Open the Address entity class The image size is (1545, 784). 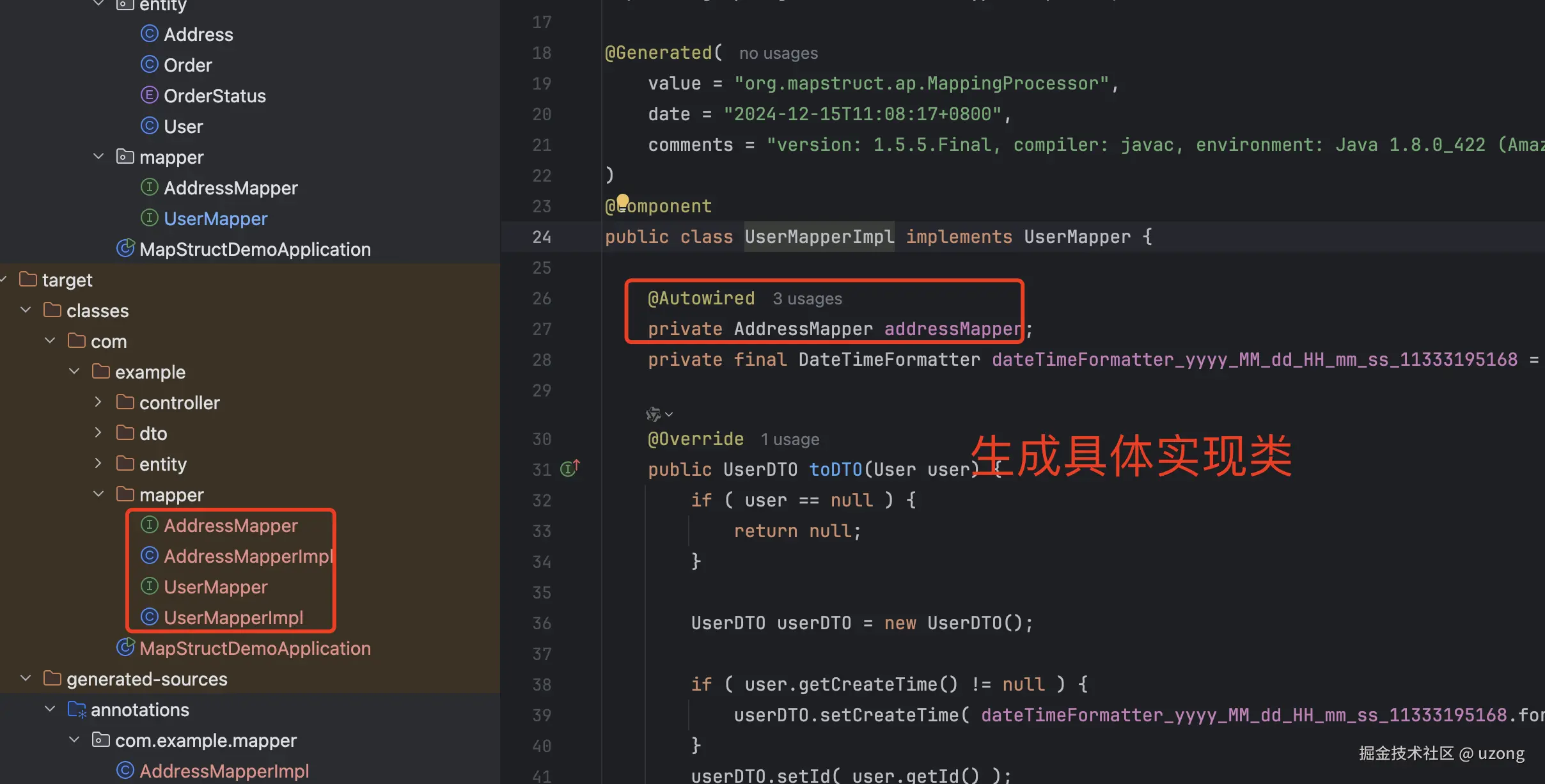198,35
